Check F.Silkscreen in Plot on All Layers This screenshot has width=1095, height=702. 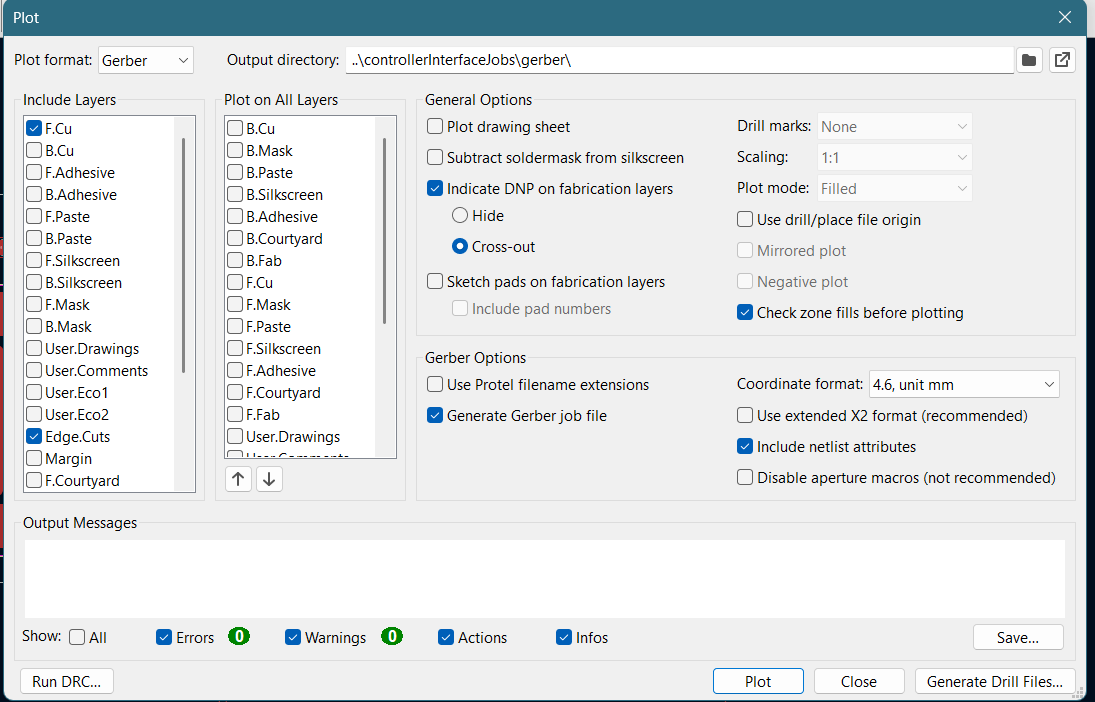click(x=235, y=349)
